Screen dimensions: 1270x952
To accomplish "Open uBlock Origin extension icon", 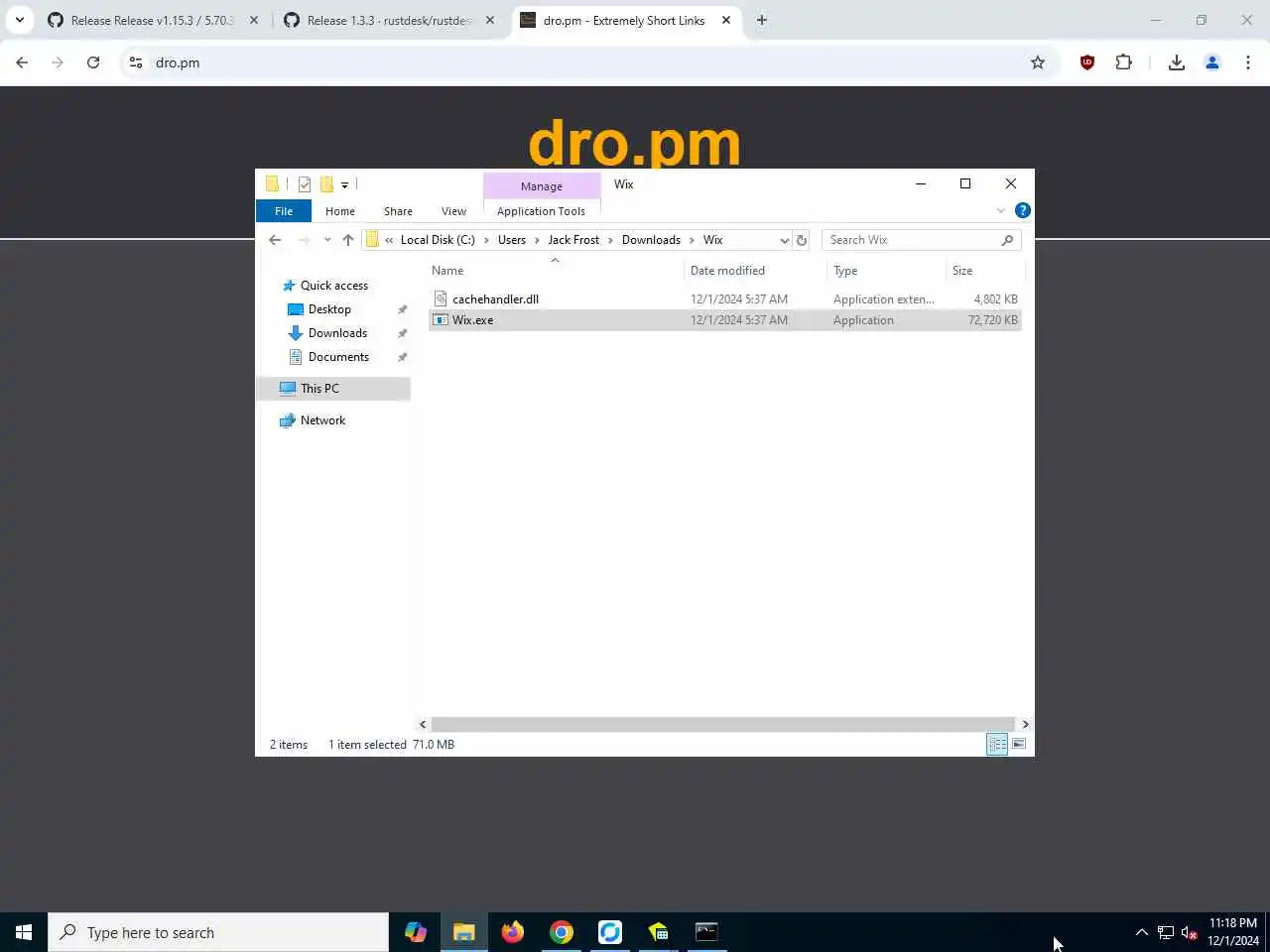I will 1087,62.
